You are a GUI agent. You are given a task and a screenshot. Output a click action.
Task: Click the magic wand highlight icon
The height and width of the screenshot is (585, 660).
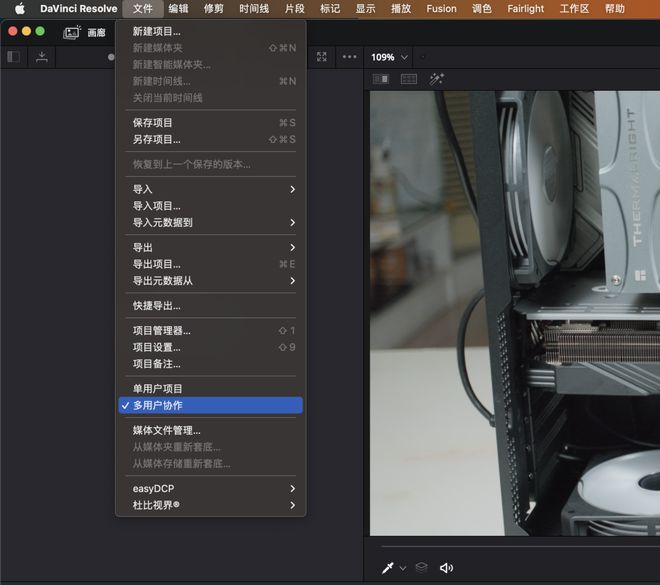(436, 79)
